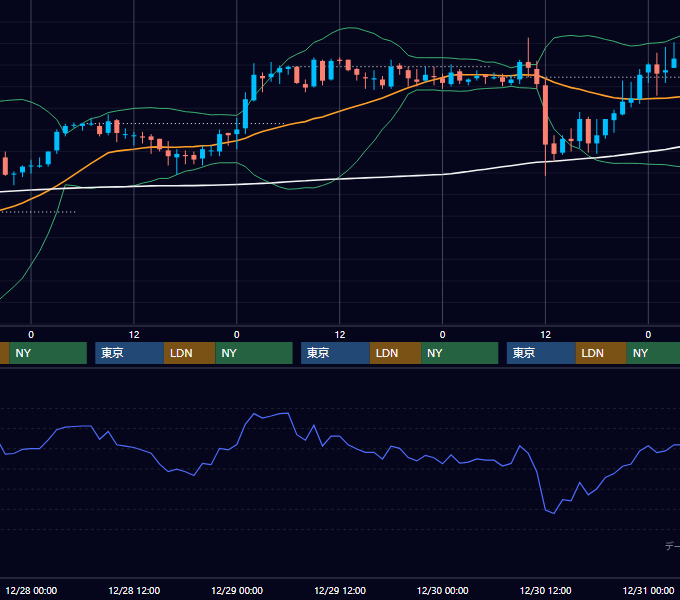
Task: Select the 東京 session block on 12/30
Action: pyautogui.click(x=541, y=353)
